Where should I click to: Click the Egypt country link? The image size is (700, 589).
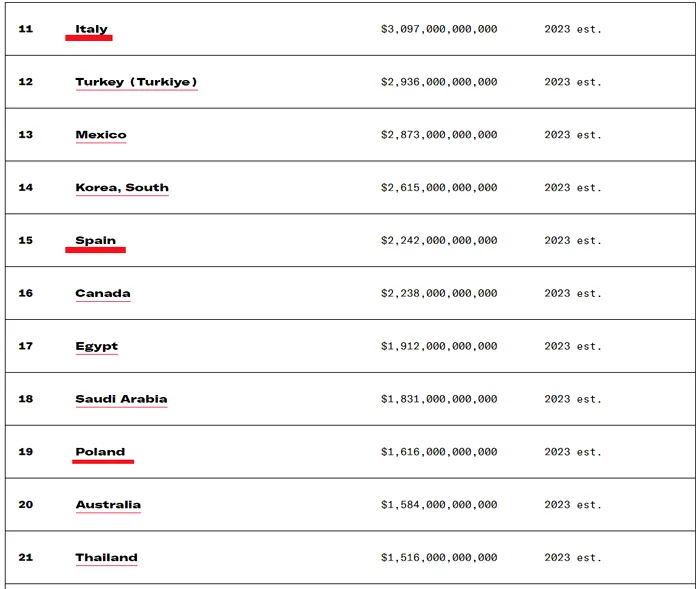[96, 347]
